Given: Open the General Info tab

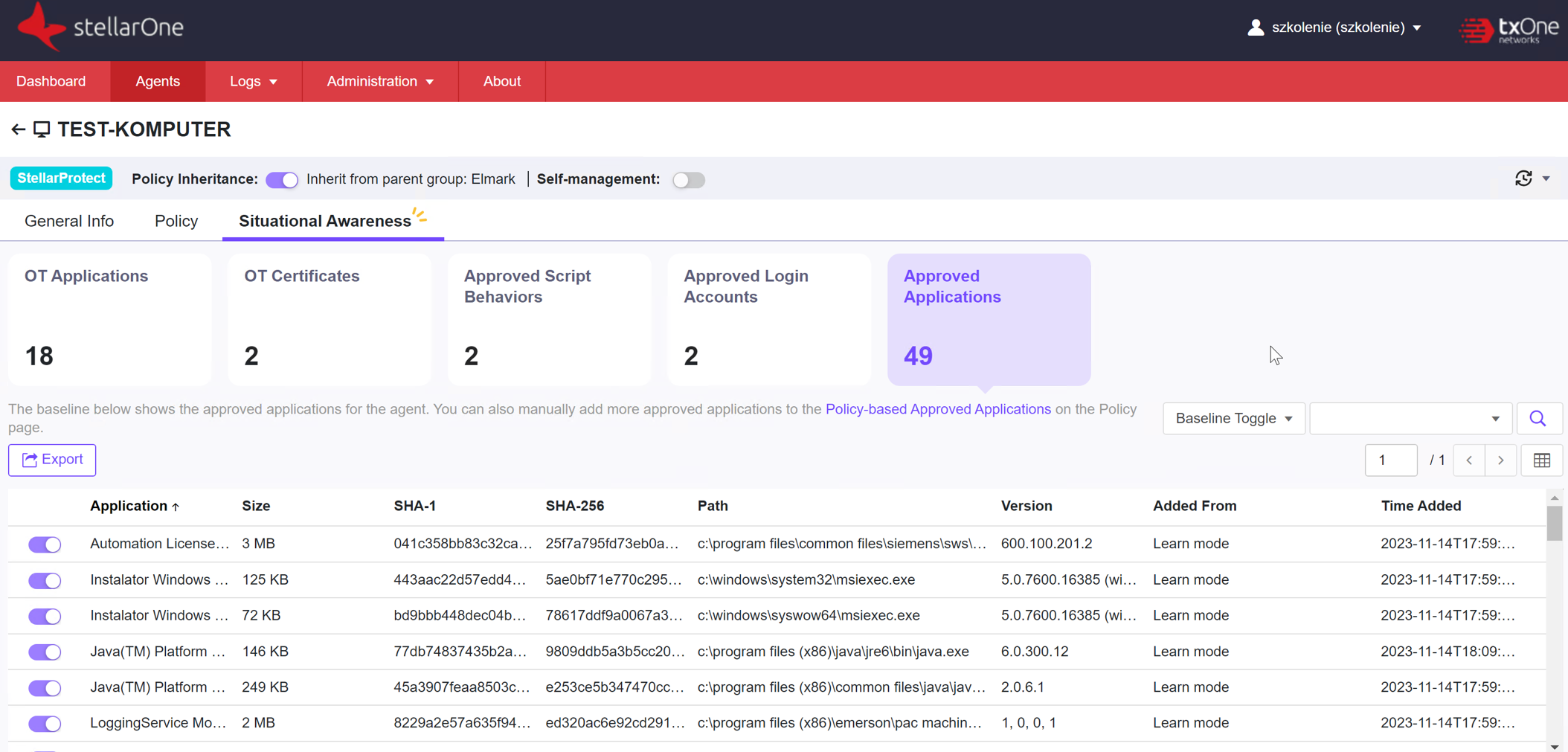Looking at the screenshot, I should click(69, 221).
